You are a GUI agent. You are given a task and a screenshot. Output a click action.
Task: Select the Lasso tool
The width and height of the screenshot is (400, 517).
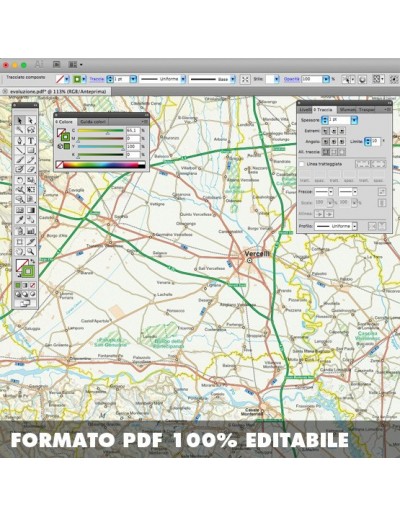(31, 129)
